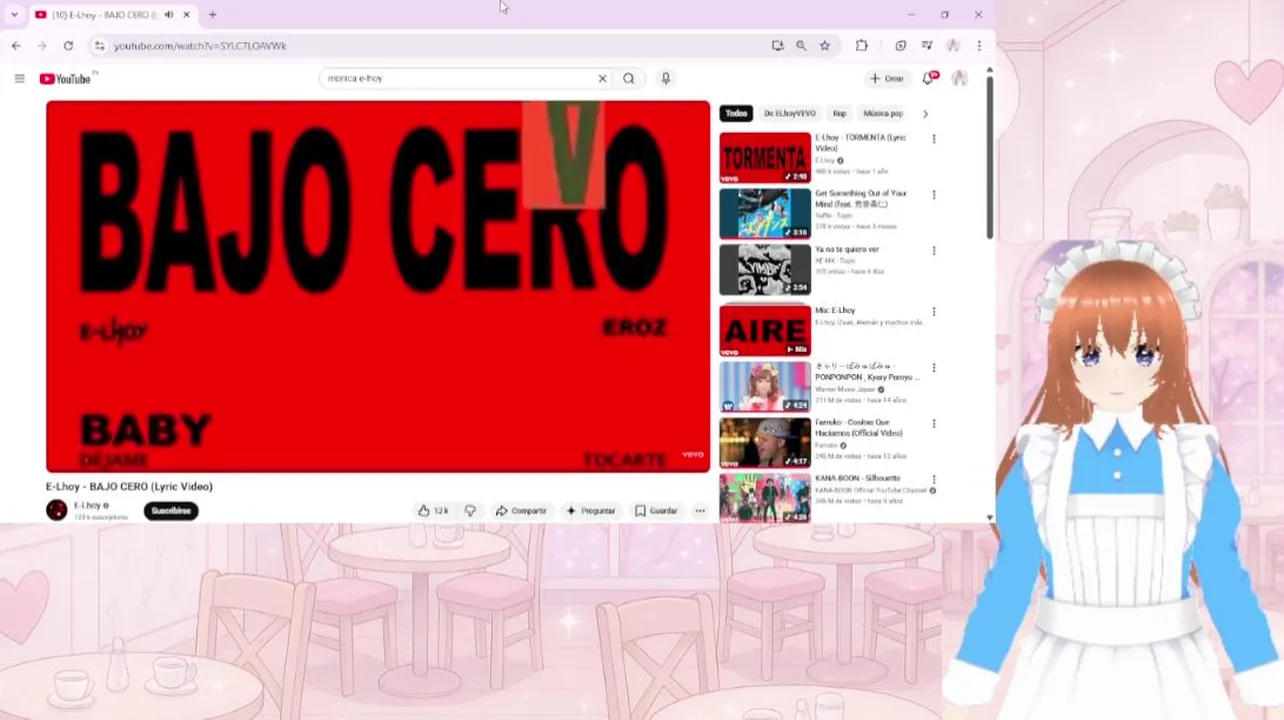
Task: Open the E-Lhoy channel name link
Action: tap(87, 506)
